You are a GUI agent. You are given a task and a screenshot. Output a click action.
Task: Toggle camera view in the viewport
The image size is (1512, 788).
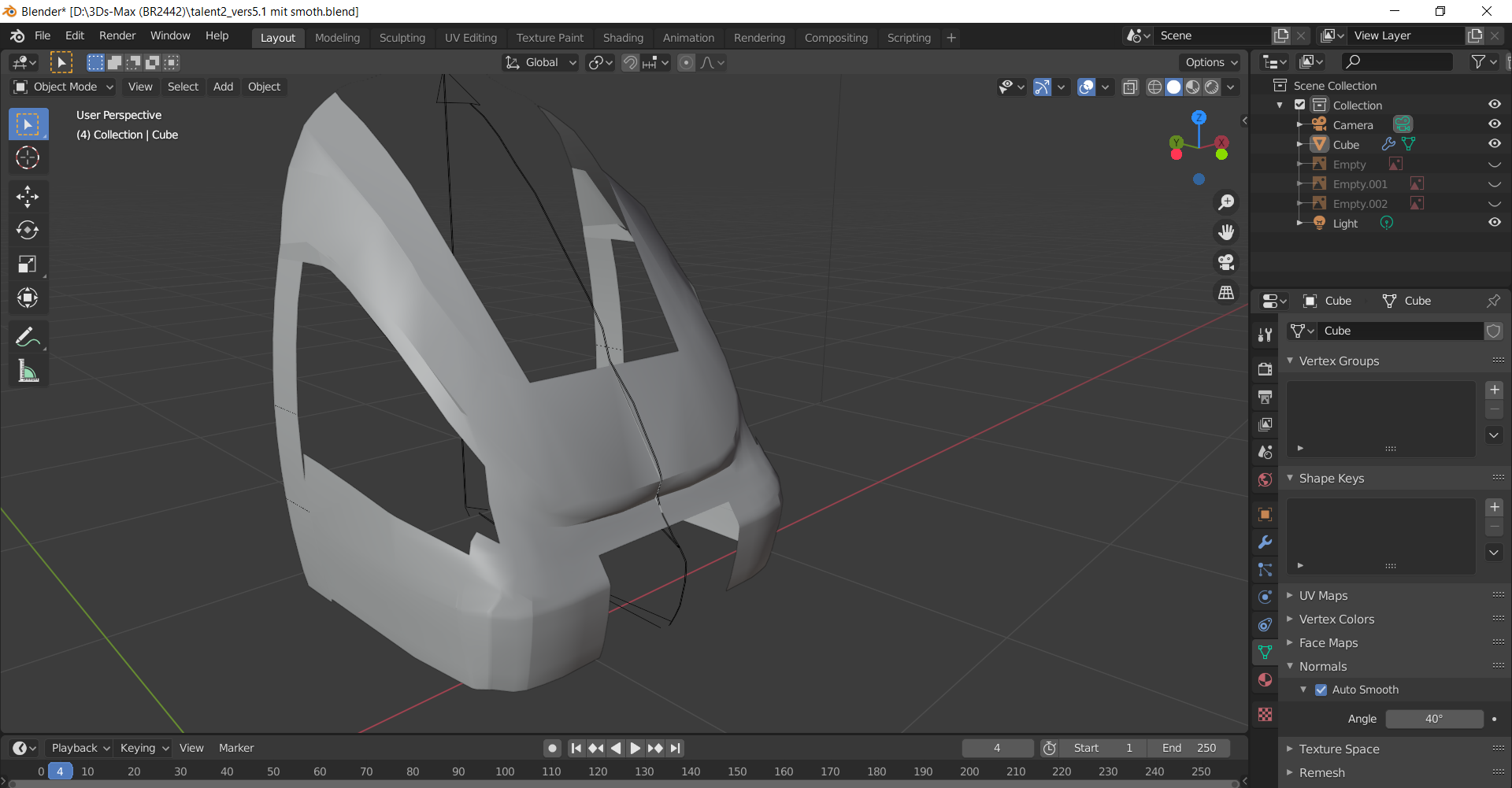(x=1226, y=262)
